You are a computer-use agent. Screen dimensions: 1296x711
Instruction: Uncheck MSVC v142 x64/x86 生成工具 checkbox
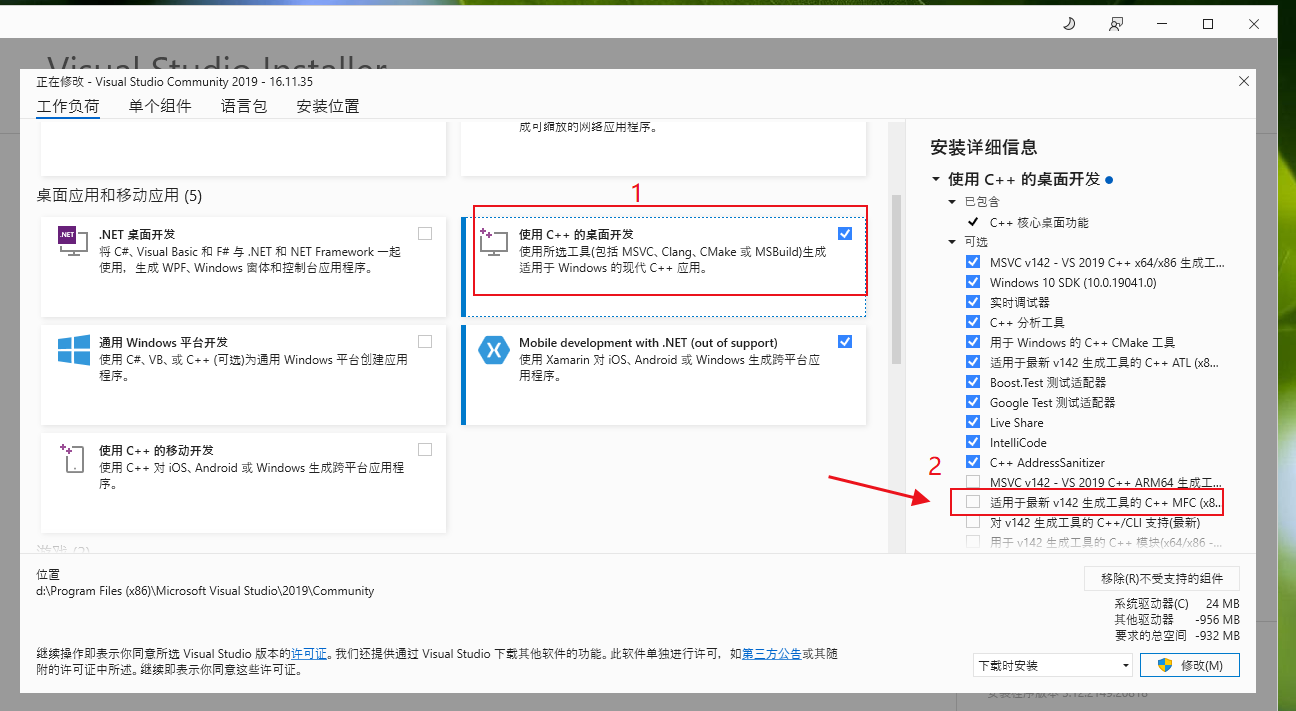(973, 262)
